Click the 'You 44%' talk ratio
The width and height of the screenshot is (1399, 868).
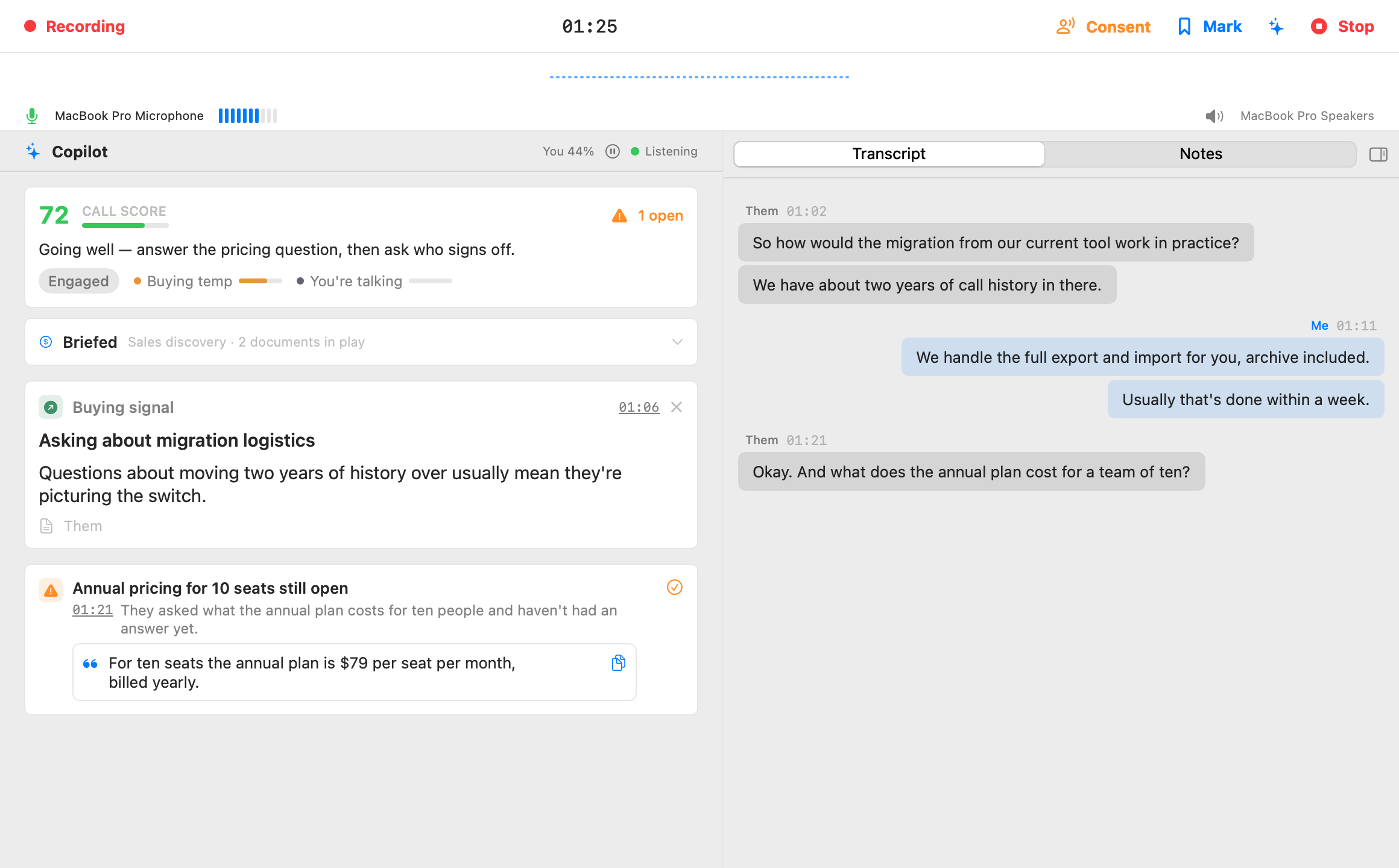(x=568, y=151)
